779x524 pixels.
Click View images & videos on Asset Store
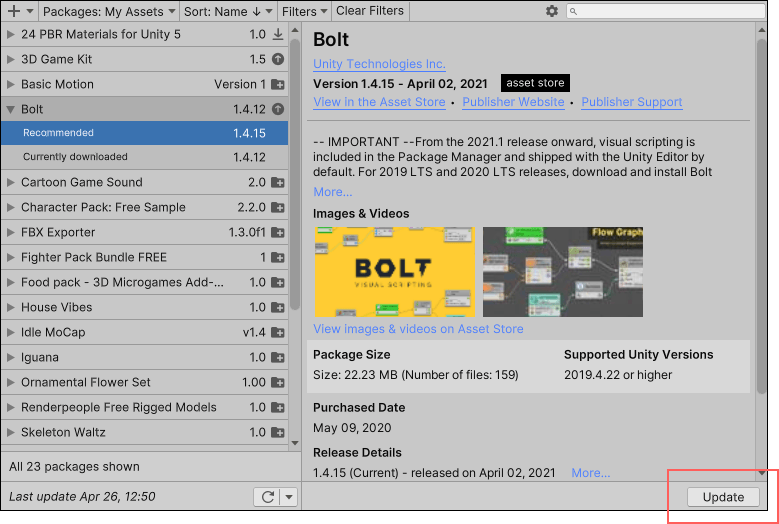[418, 329]
